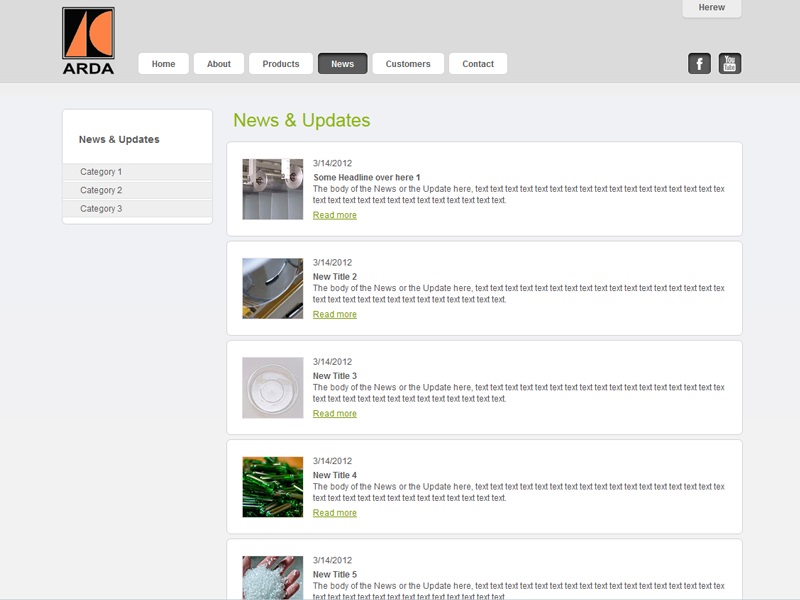Click Read more under Some Headline 1
Viewport: 800px width, 600px height.
pyautogui.click(x=334, y=215)
